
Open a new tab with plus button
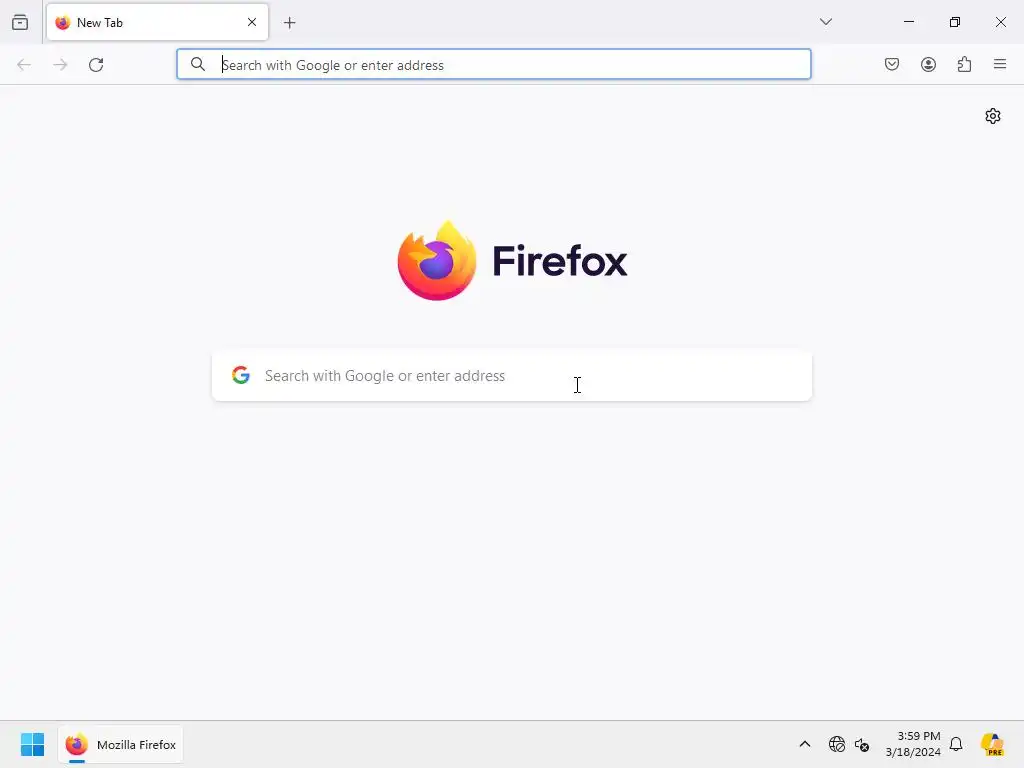(290, 23)
